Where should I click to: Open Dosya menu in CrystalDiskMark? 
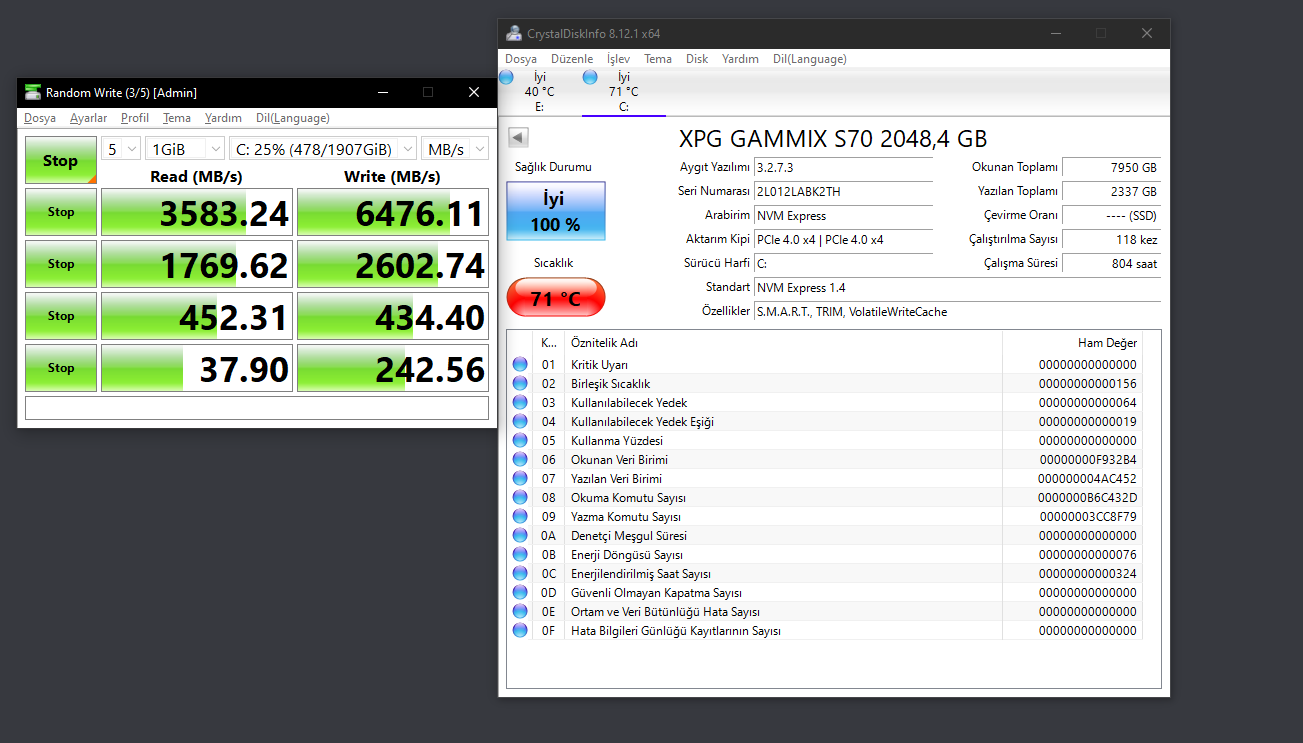tap(40, 118)
